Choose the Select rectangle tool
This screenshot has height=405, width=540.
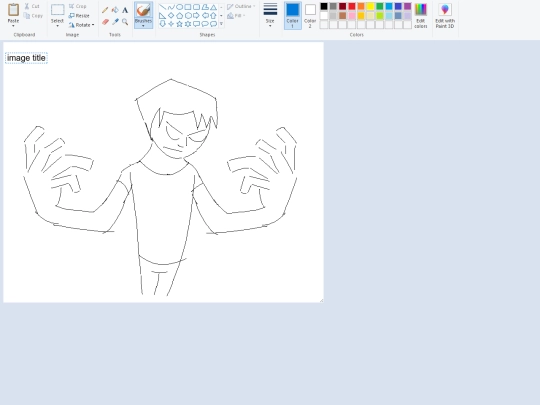[58, 10]
